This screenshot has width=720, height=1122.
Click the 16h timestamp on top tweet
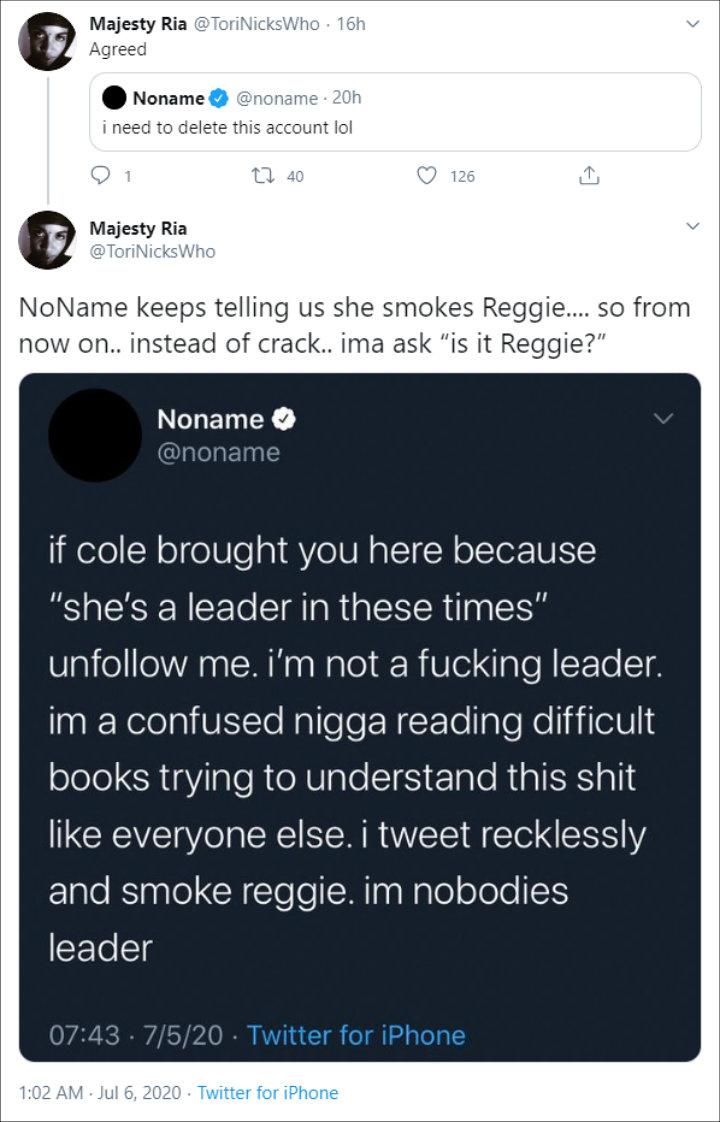coord(351,24)
